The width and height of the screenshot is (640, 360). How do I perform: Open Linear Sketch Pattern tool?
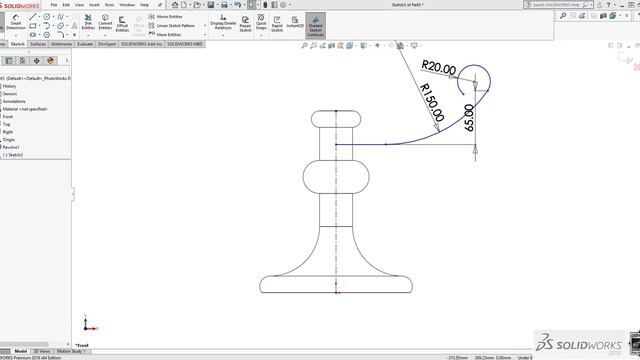(171, 26)
